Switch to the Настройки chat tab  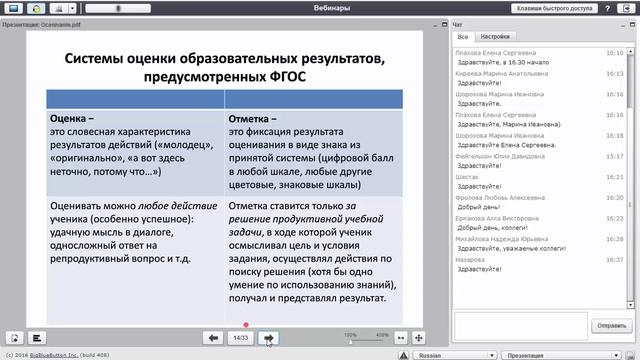(x=495, y=37)
